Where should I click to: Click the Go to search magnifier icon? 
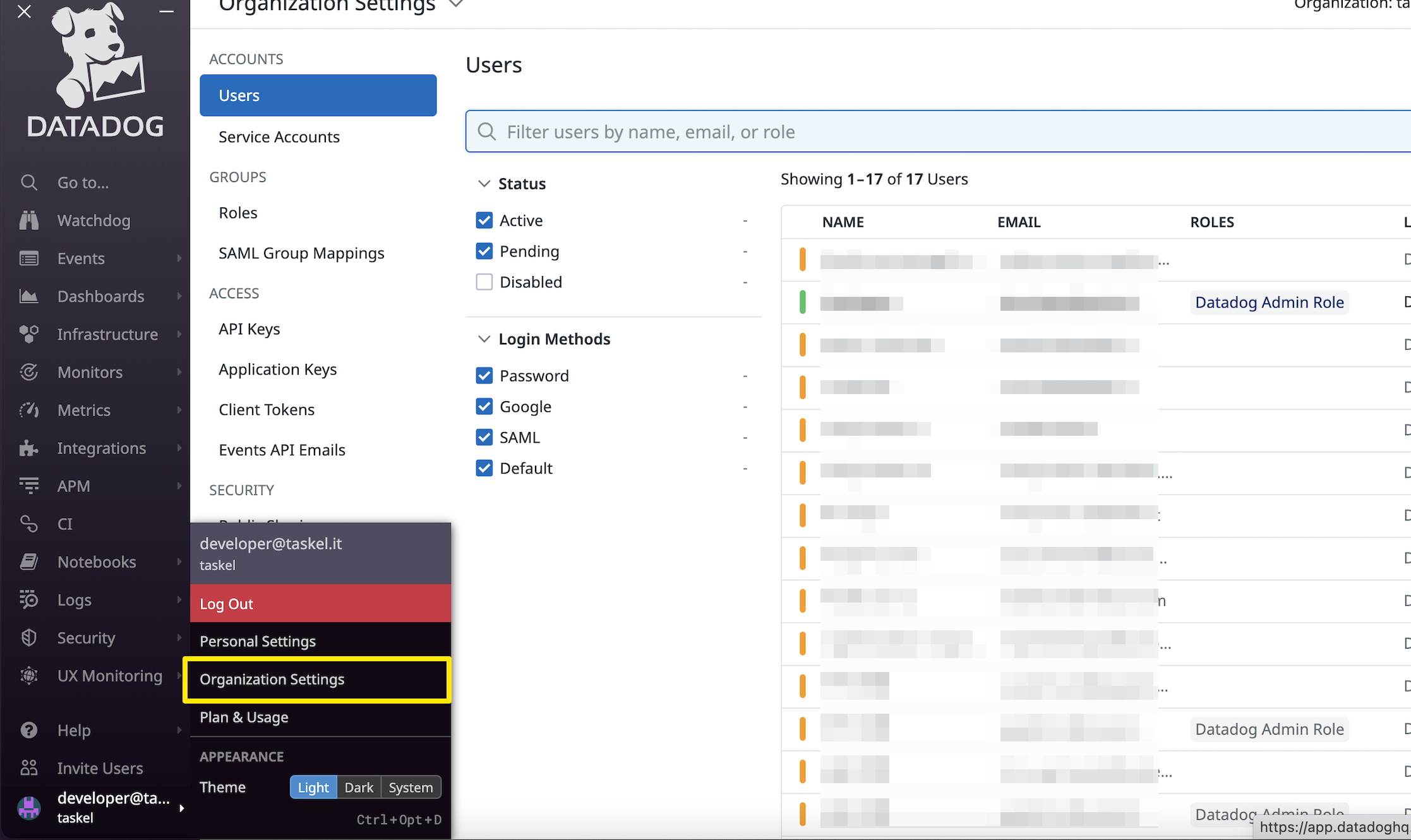pos(29,183)
